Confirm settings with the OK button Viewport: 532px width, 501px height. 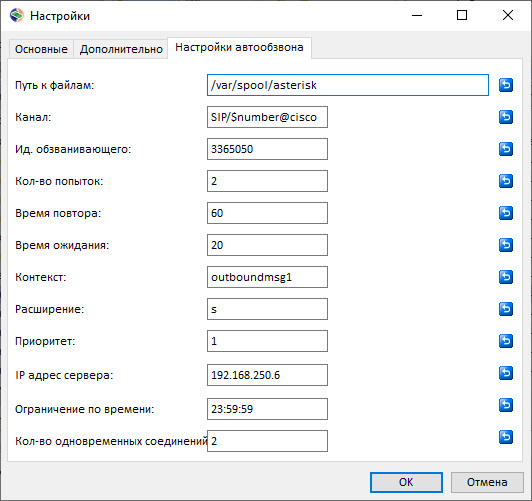406,482
